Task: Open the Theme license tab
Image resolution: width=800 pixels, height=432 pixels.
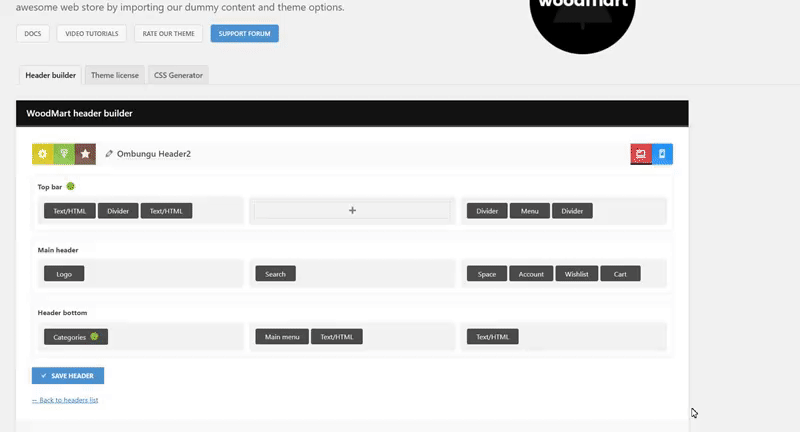Action: (115, 75)
